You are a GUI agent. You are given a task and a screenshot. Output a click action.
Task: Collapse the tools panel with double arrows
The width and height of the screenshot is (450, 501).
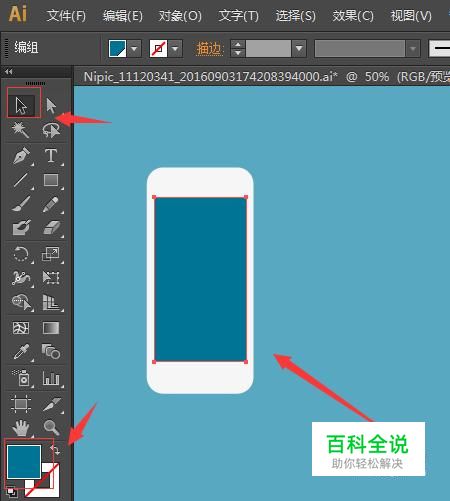click(x=9, y=72)
